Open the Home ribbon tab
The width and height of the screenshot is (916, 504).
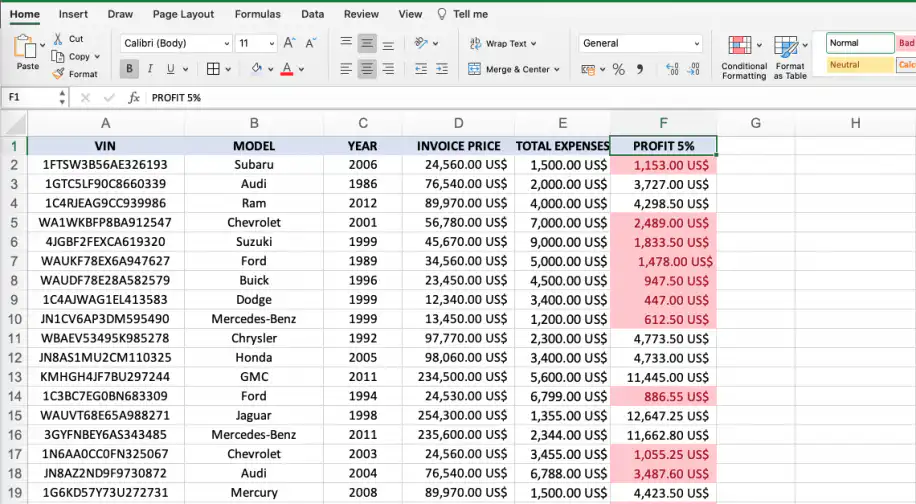pyautogui.click(x=25, y=14)
